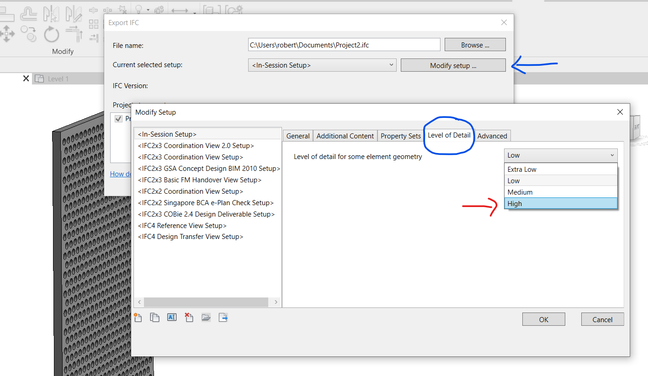Click the Array grid icon
Image resolution: width=648 pixels, height=376 pixels.
coord(93,24)
